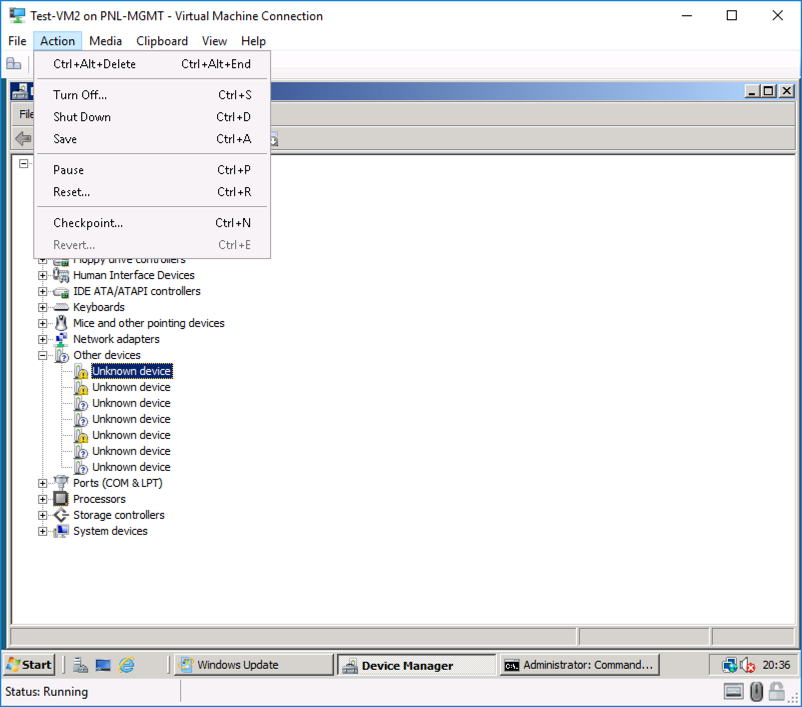Click the network tray icon
This screenshot has height=707, width=802.
729,665
